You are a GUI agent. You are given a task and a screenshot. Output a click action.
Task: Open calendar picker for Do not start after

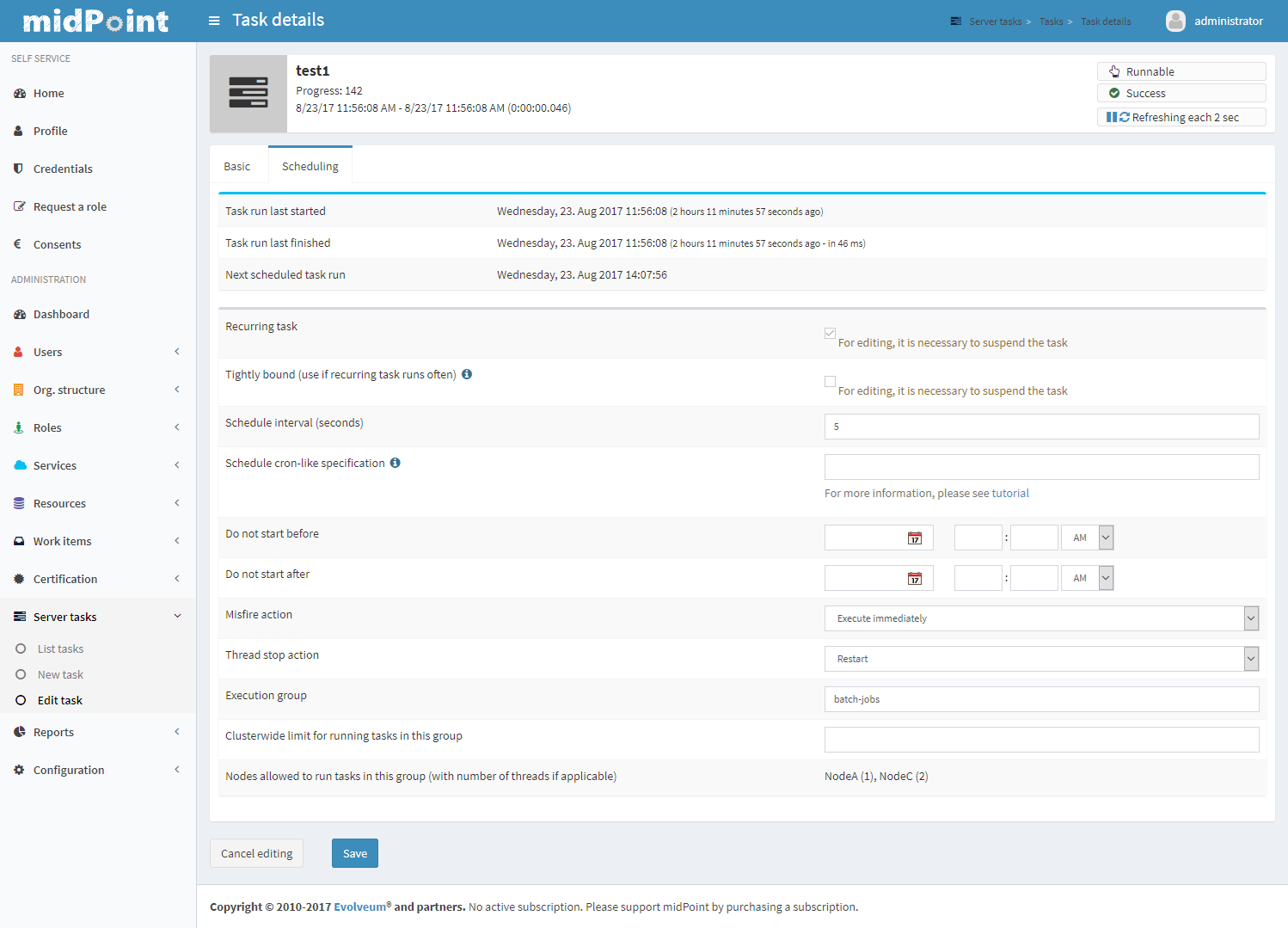point(915,579)
